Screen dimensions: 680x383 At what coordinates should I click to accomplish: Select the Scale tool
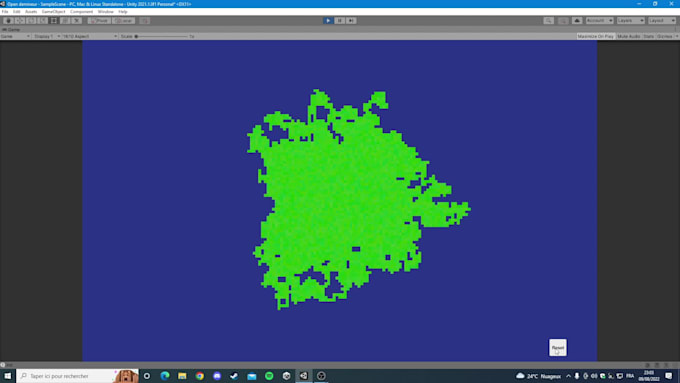point(42,20)
